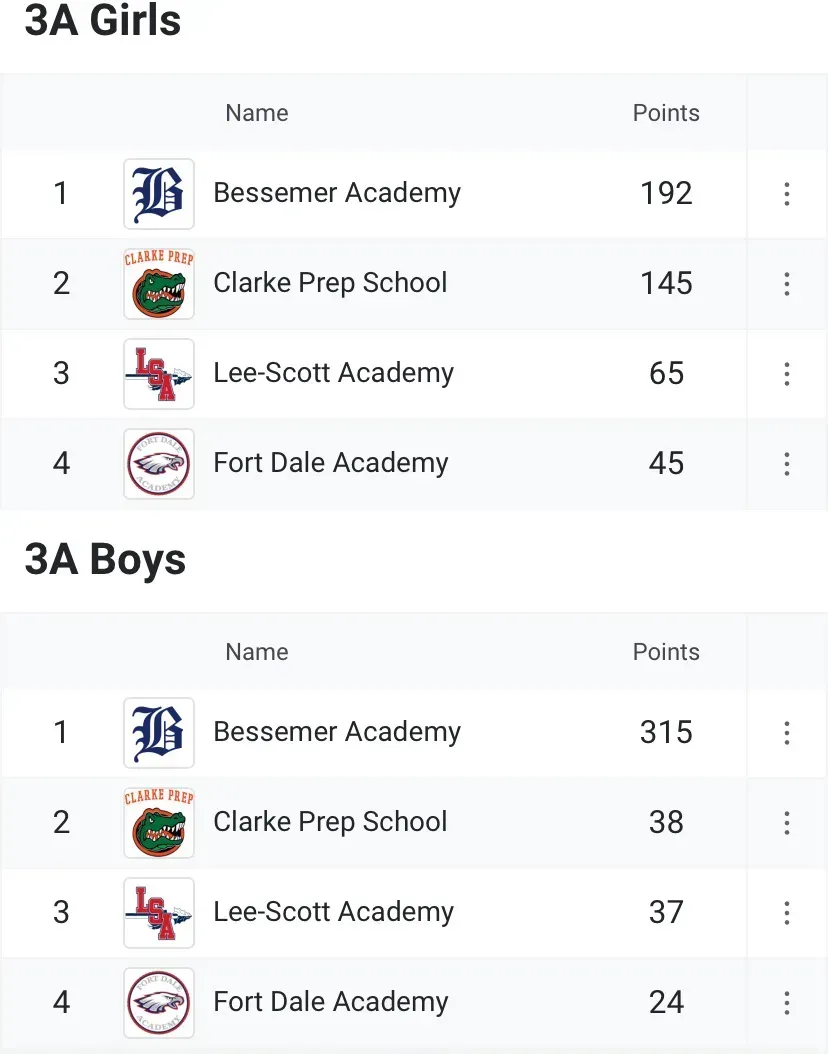Click Clarke Prep gator logo in 3A Boys
Viewport: 828px width, 1054px height.
pyautogui.click(x=159, y=823)
